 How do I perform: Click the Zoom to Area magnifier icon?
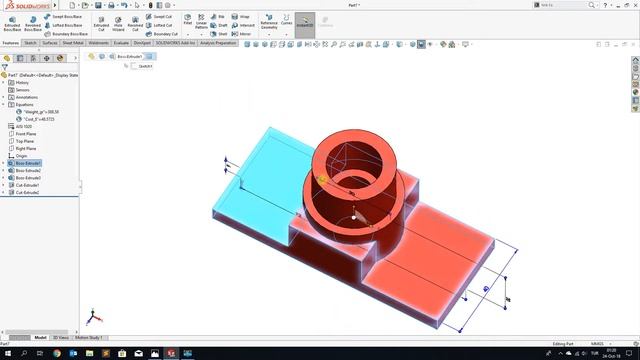coord(342,44)
